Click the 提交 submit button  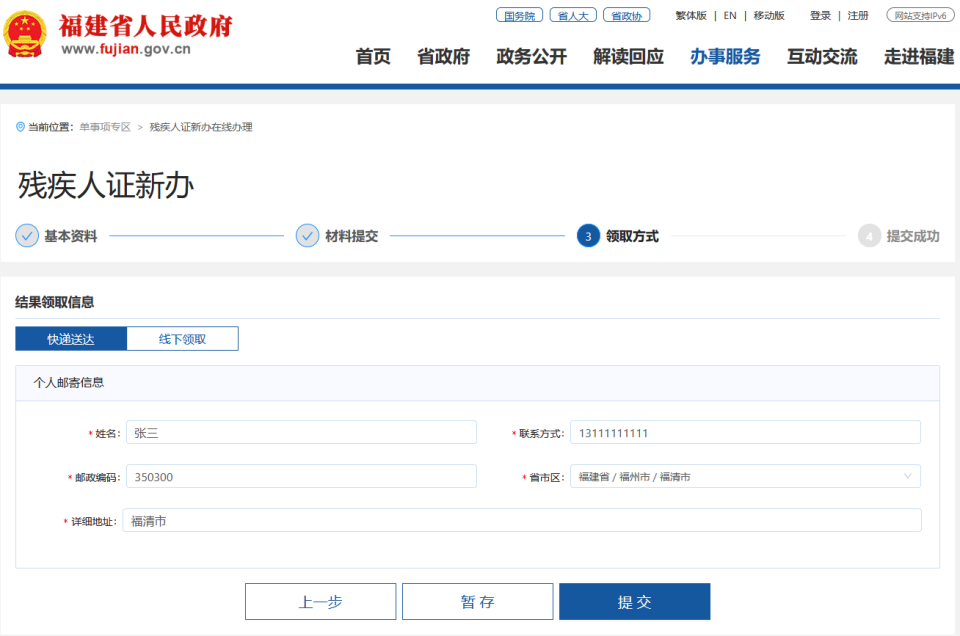[635, 602]
